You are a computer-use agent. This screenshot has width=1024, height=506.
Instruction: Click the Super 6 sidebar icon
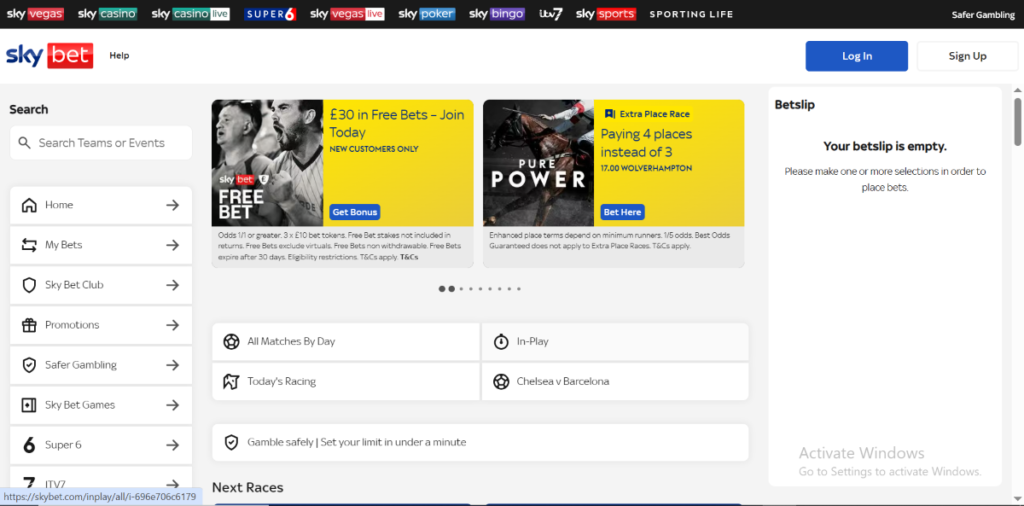(29, 445)
